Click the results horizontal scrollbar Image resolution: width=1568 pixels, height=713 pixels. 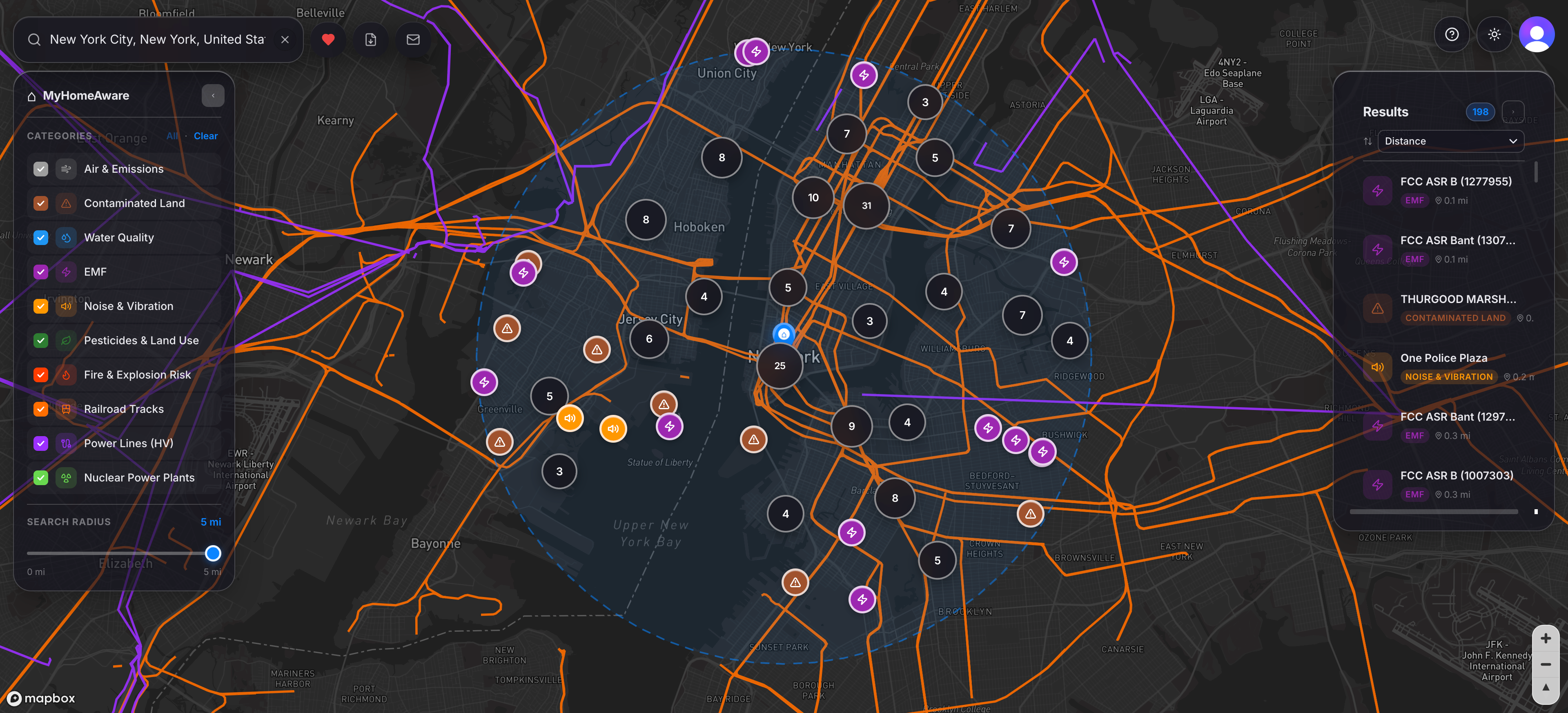pos(1434,512)
